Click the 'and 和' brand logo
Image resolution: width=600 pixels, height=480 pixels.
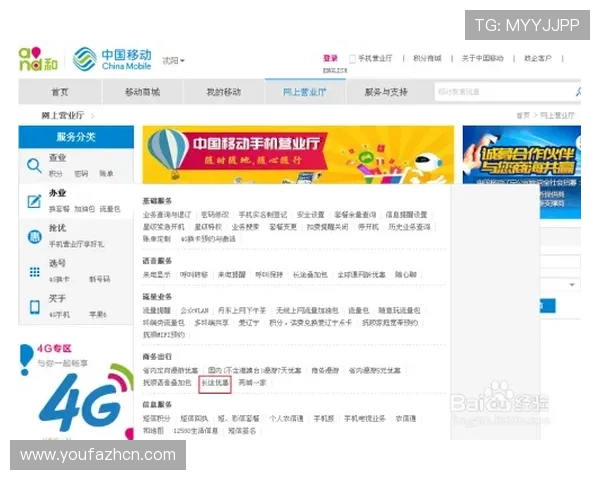click(38, 59)
